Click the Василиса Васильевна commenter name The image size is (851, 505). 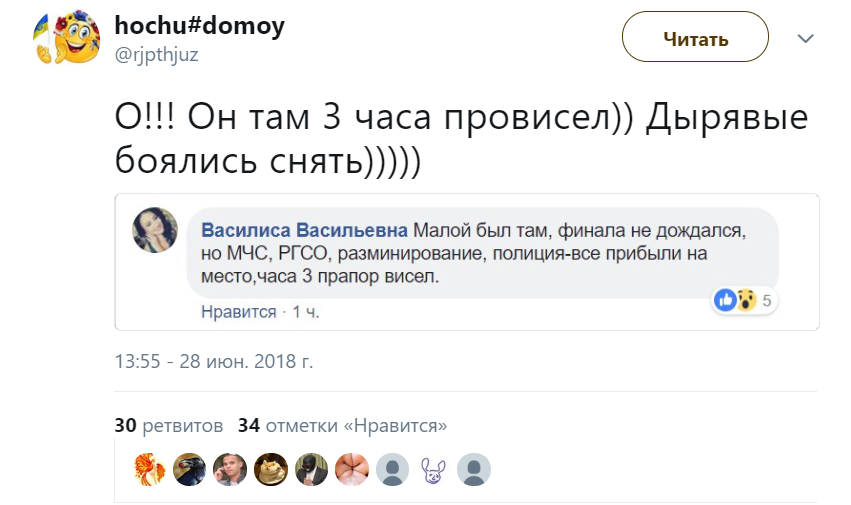pos(304,228)
